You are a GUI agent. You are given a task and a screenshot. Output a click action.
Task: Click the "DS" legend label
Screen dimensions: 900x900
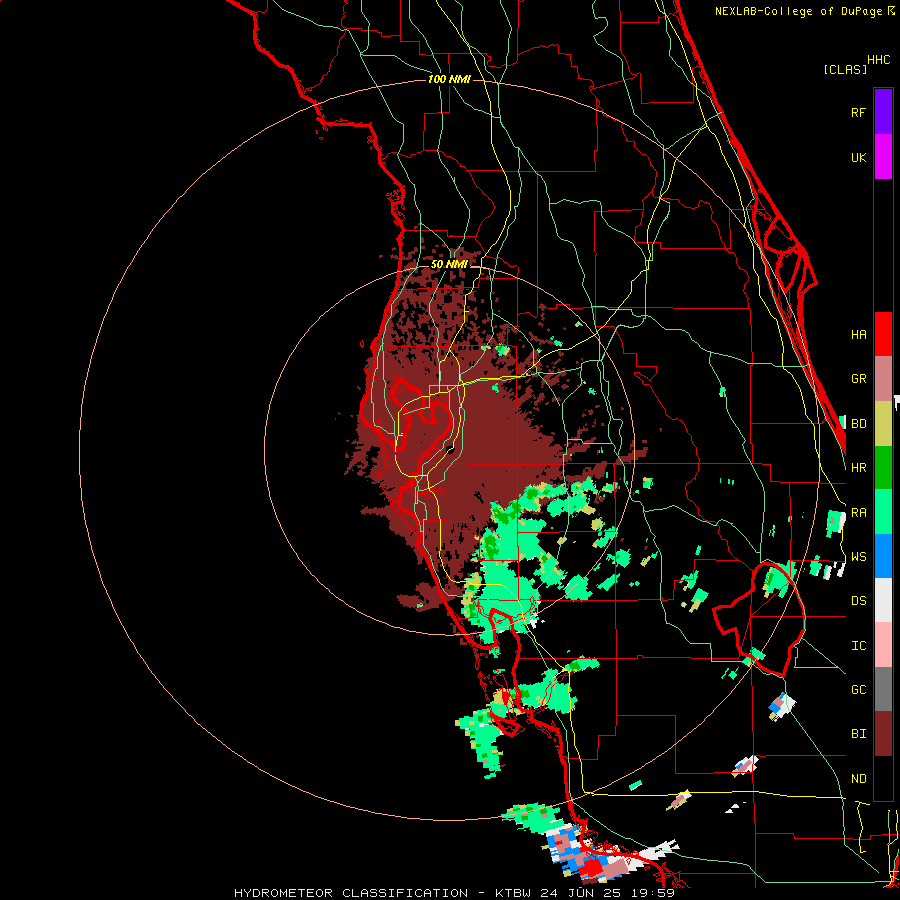(858, 601)
